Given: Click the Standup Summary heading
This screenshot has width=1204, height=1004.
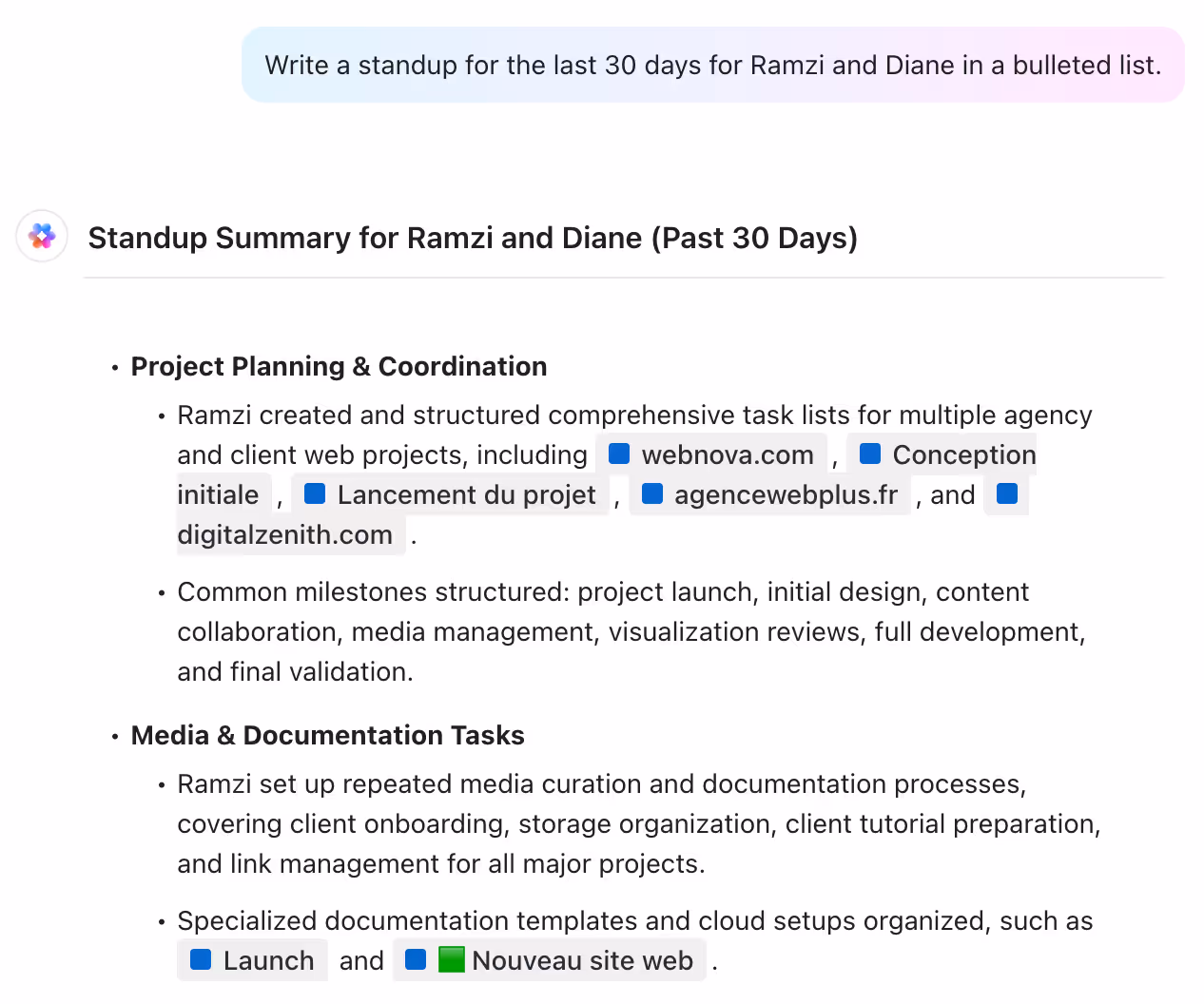Looking at the screenshot, I should point(473,238).
